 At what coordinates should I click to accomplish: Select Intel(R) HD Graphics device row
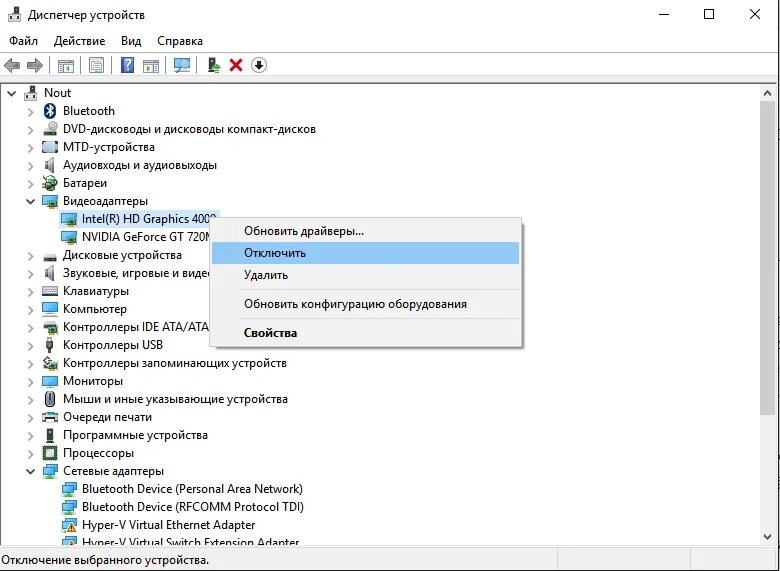tap(139, 219)
